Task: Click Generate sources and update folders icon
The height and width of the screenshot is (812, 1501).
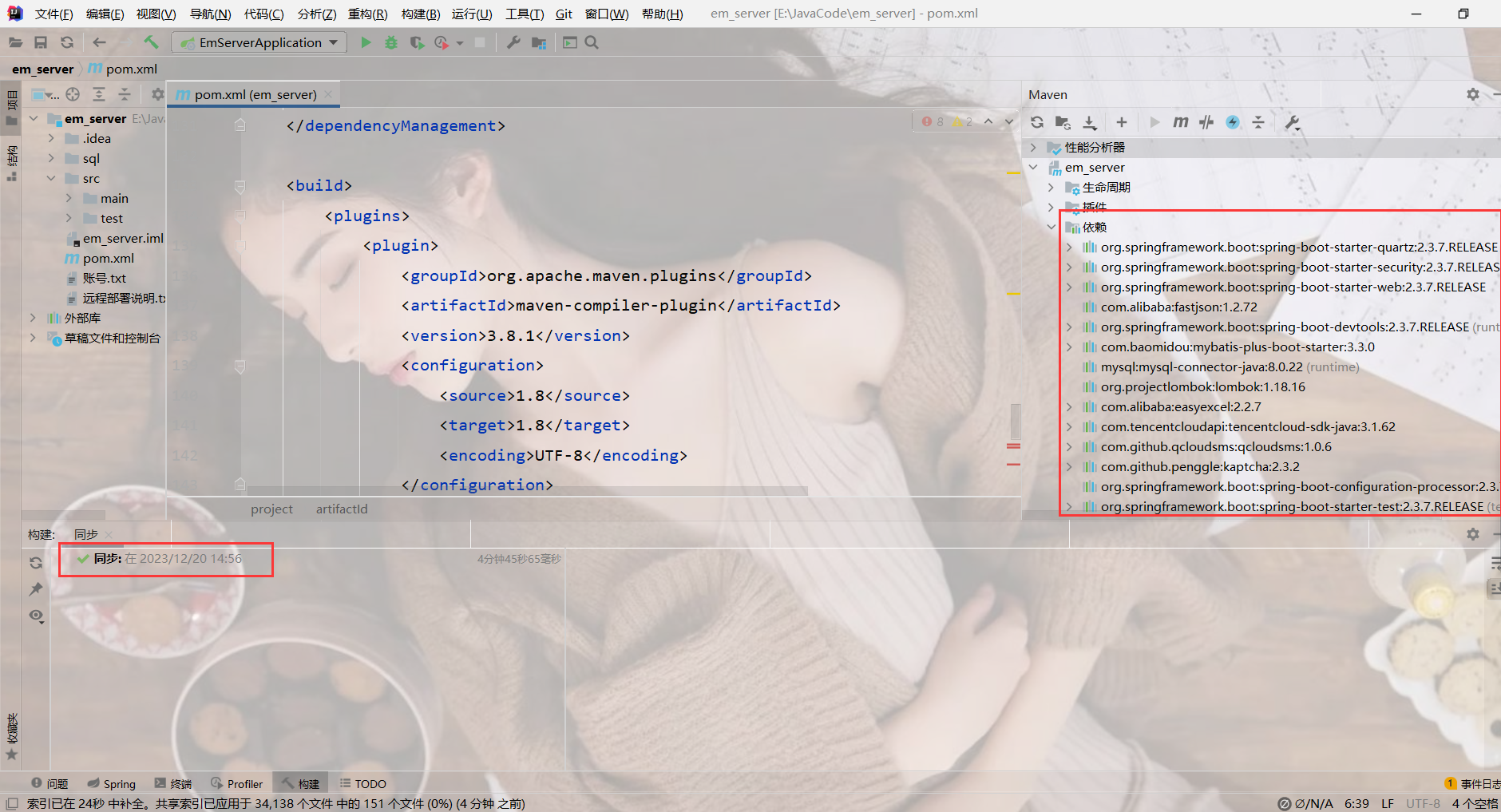Action: 1063,122
